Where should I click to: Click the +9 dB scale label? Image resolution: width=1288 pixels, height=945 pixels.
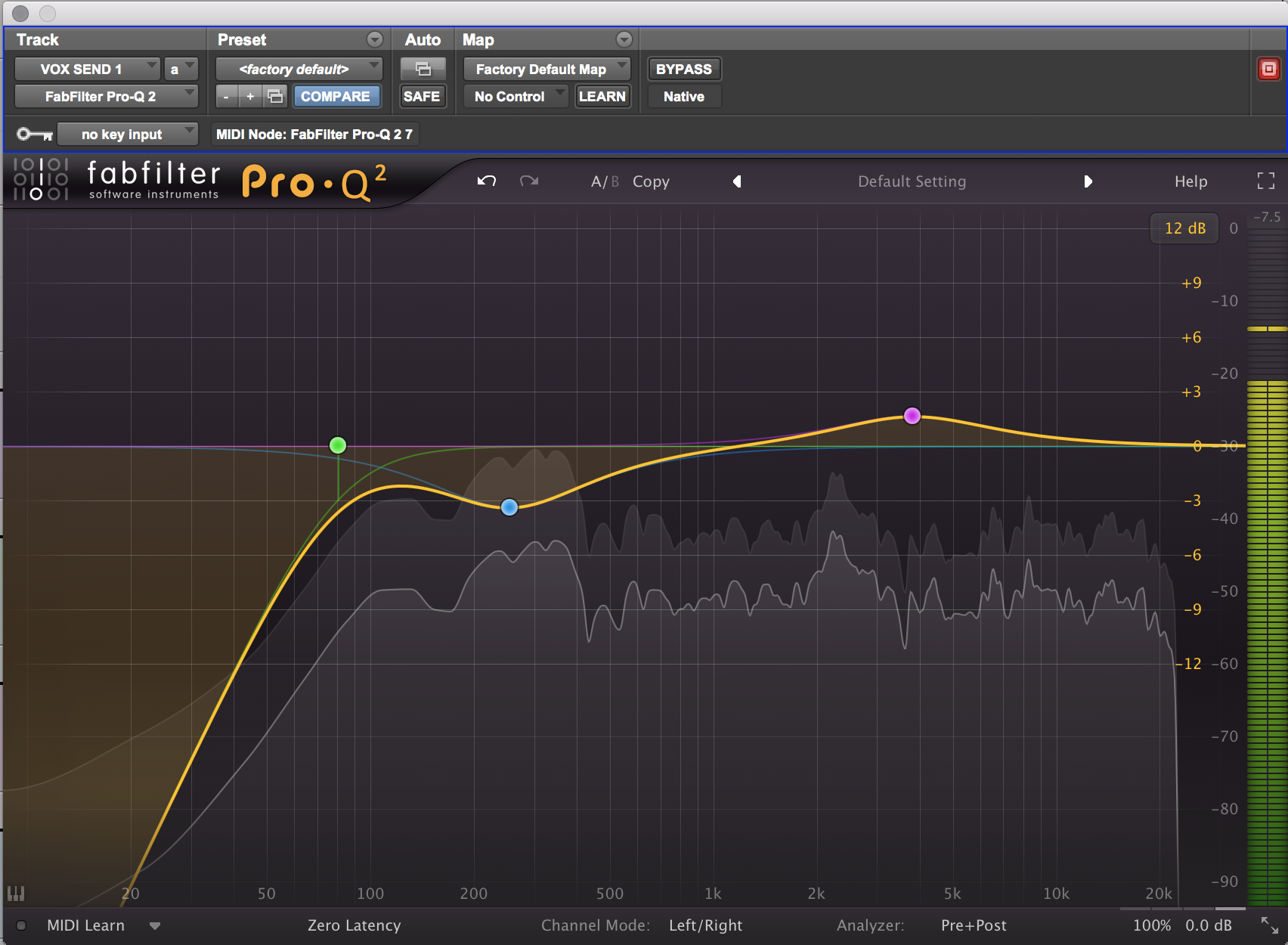pyautogui.click(x=1191, y=283)
